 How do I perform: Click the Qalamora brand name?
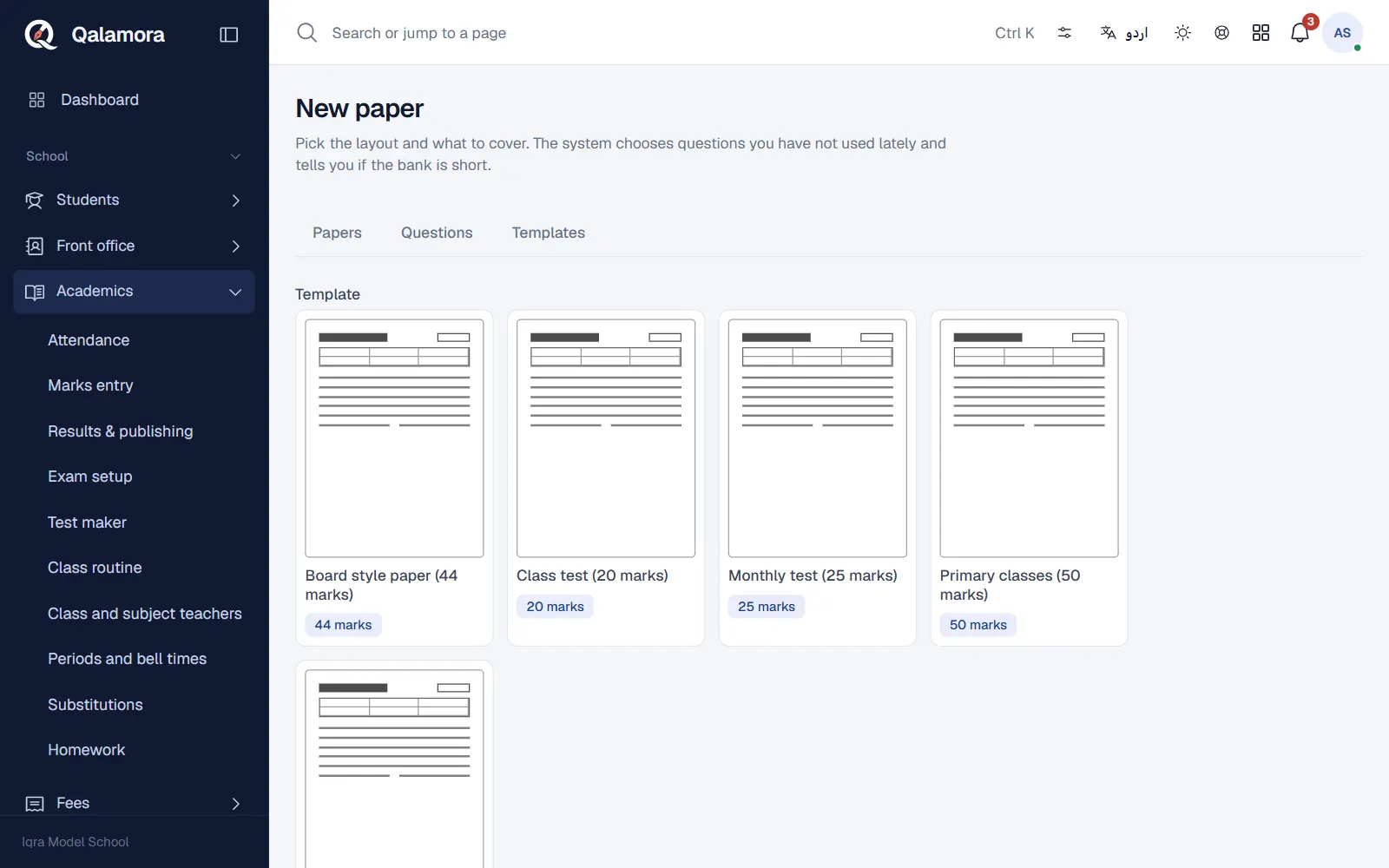[118, 35]
